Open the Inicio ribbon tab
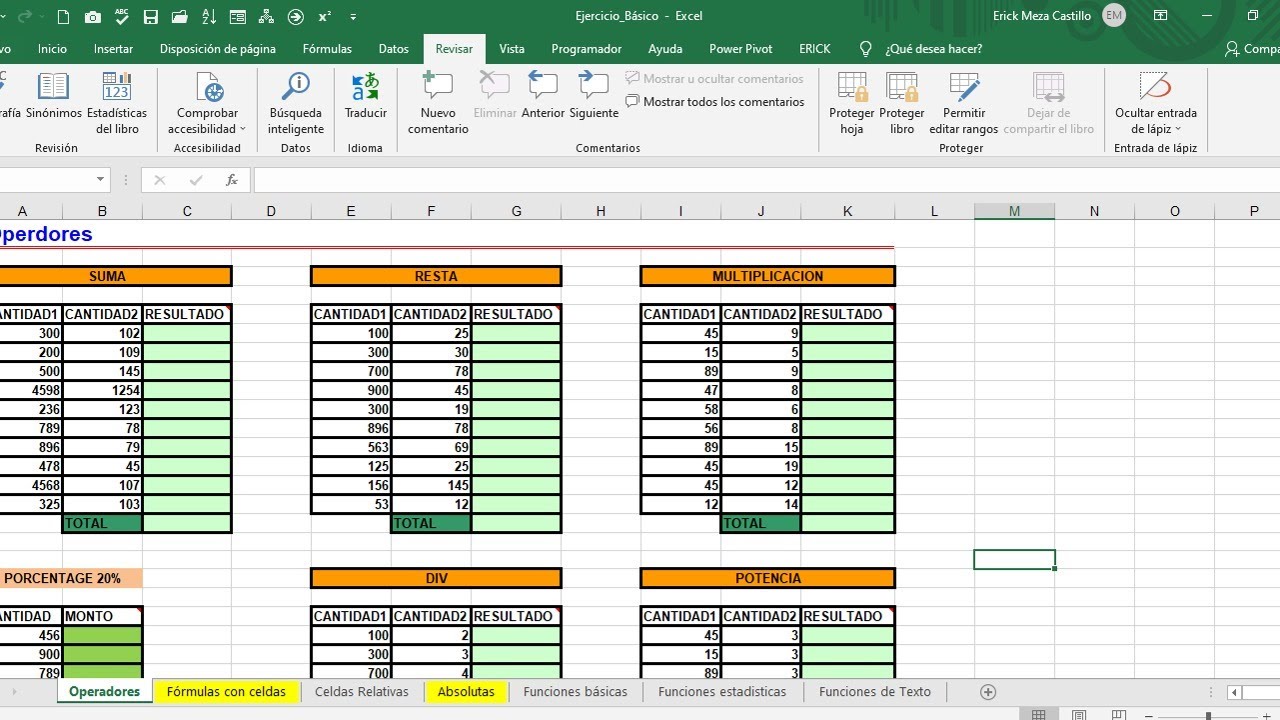Viewport: 1280px width, 720px height. pyautogui.click(x=52, y=48)
